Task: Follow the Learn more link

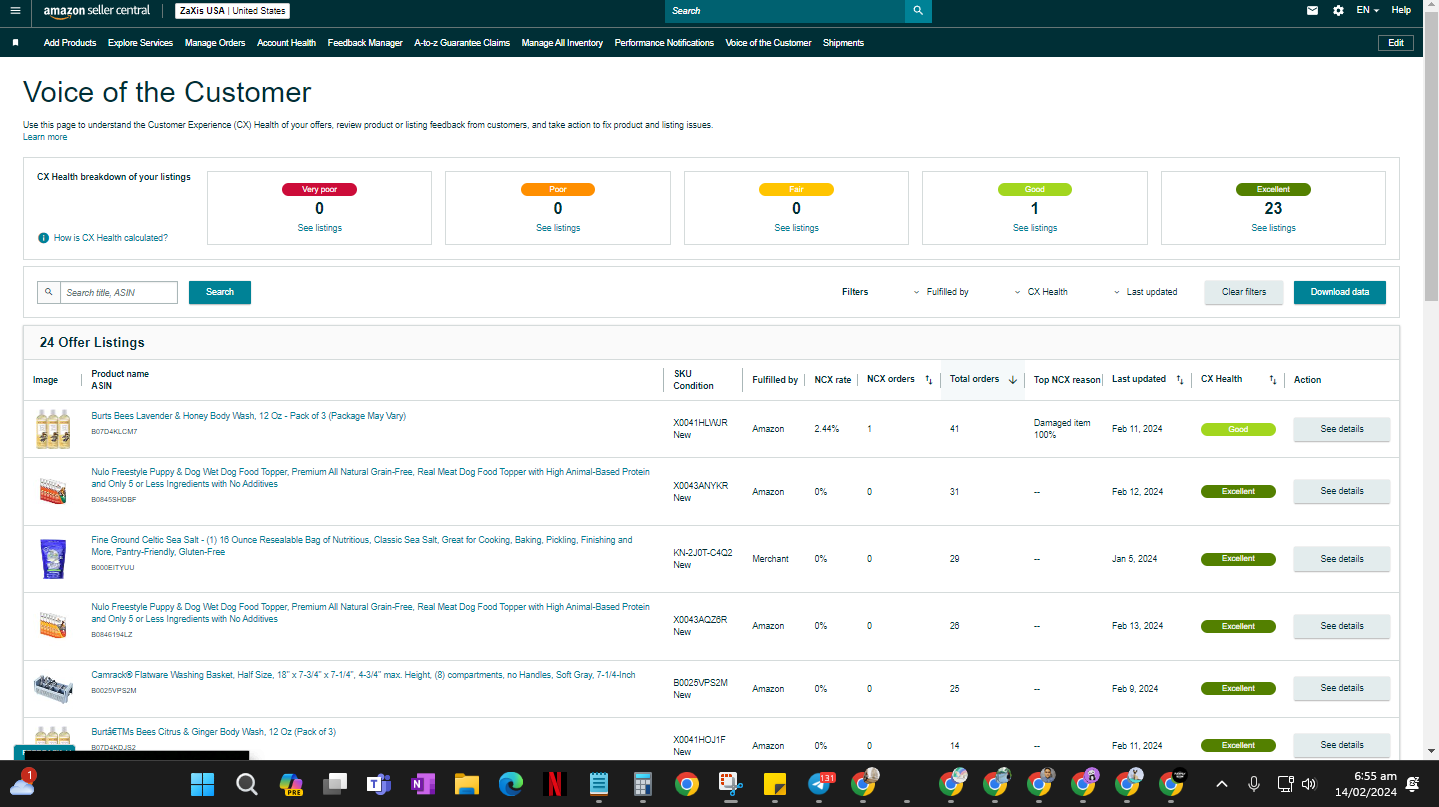Action: (x=45, y=137)
